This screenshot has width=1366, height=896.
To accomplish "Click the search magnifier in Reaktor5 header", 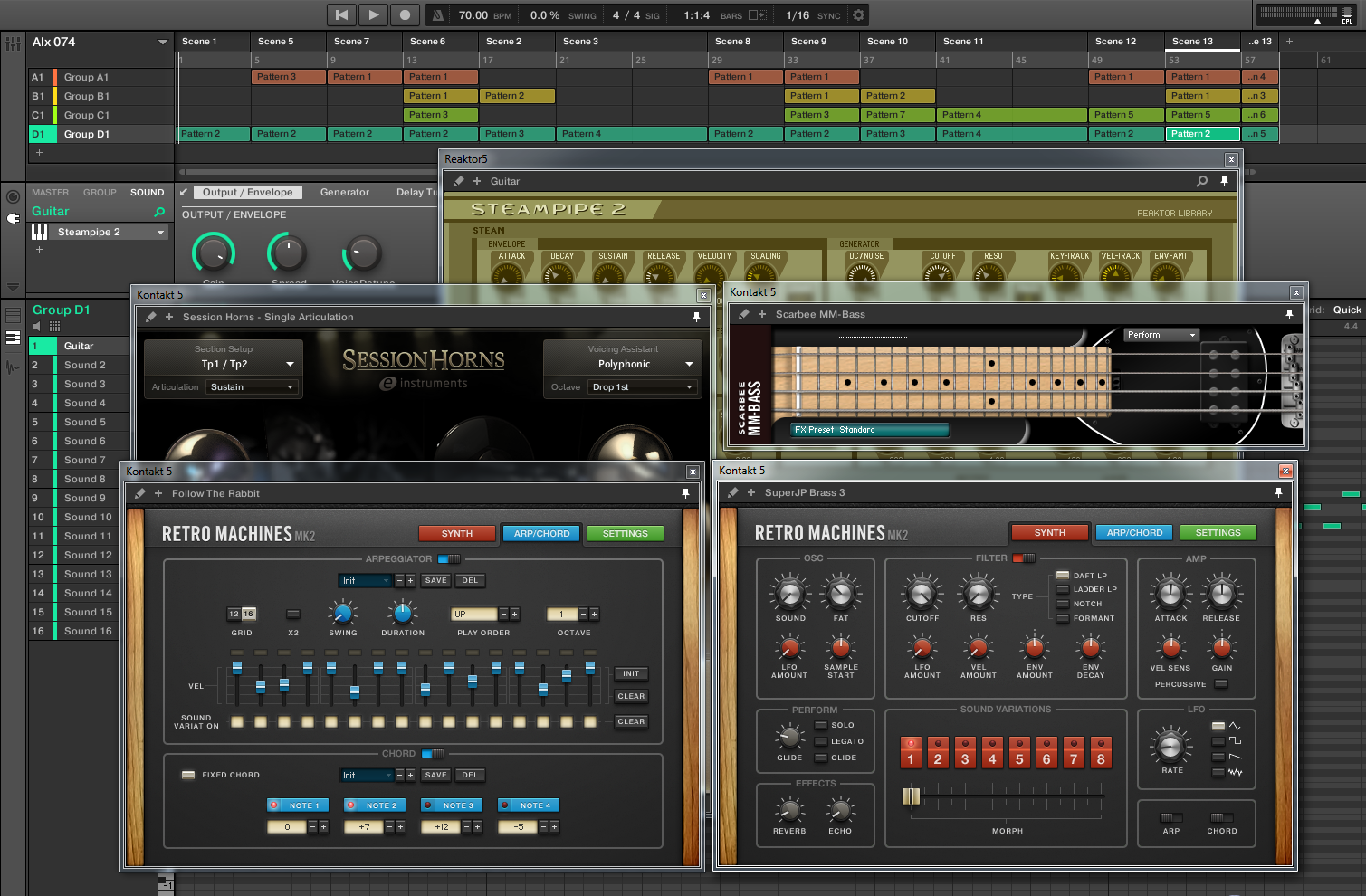I will pyautogui.click(x=1201, y=181).
